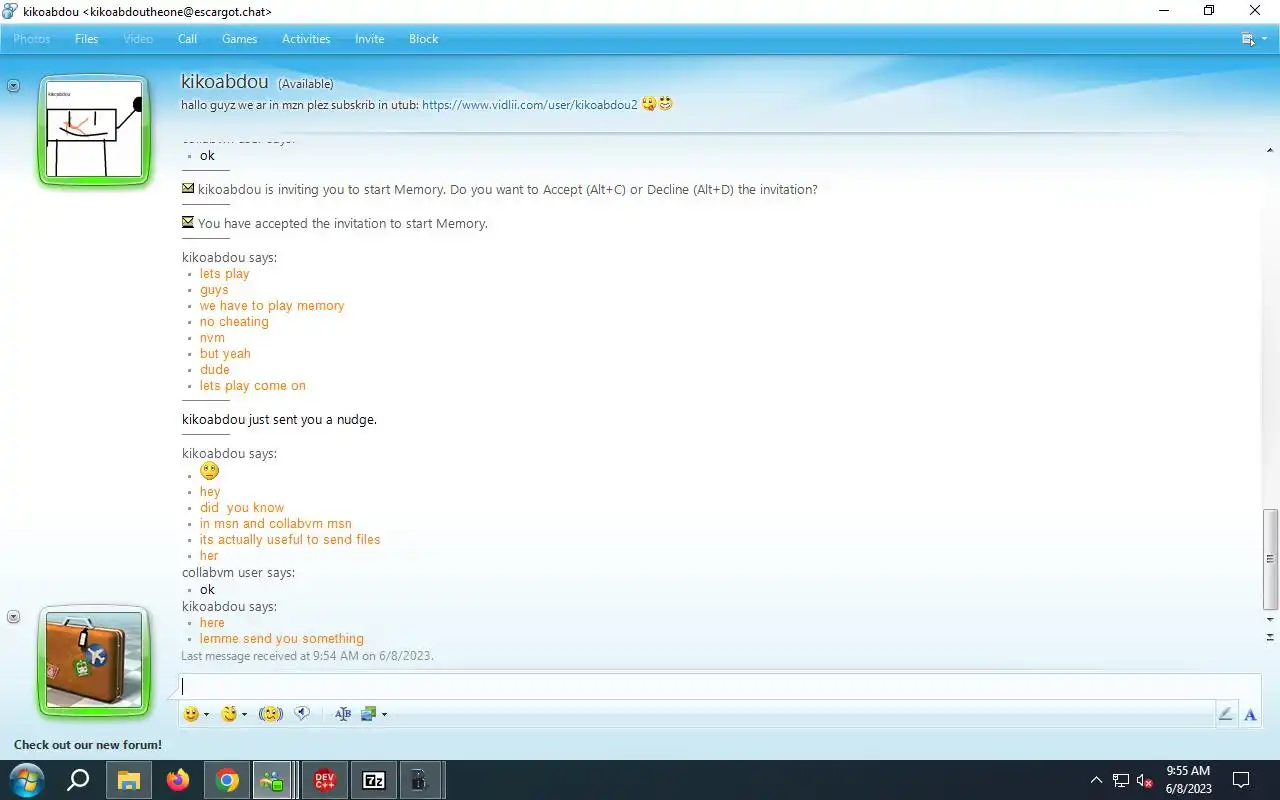Click the '(Available)' status text
Viewport: 1280px width, 800px height.
click(x=305, y=84)
